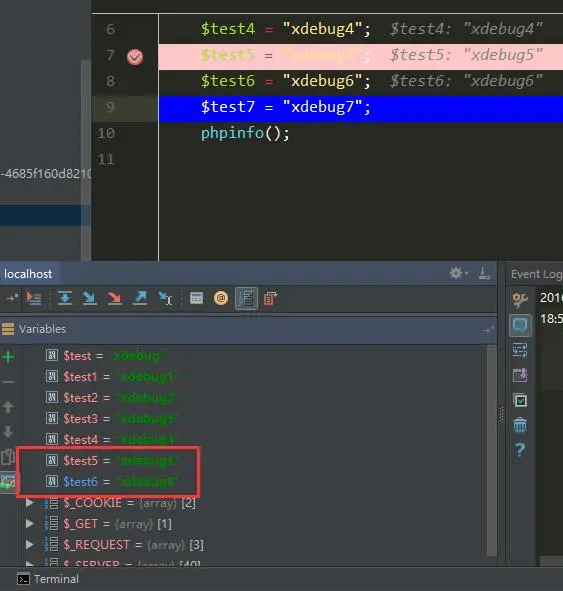Screen dimensions: 563x591
Task: Click the $_COOKIE variable name
Action: coord(93,503)
